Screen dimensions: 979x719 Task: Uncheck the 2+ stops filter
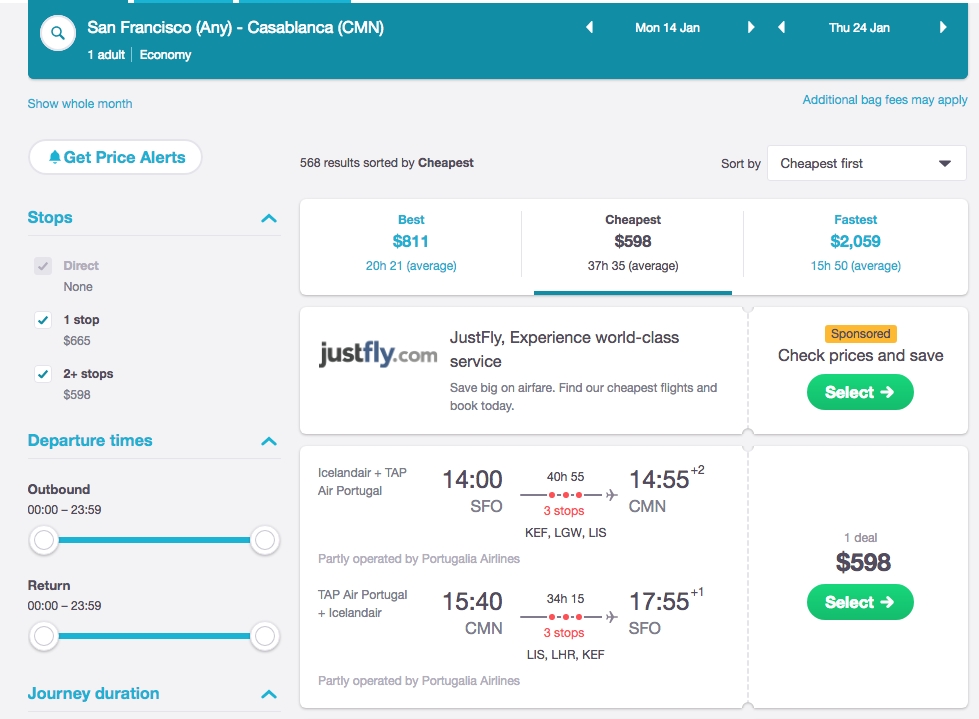[x=42, y=374]
